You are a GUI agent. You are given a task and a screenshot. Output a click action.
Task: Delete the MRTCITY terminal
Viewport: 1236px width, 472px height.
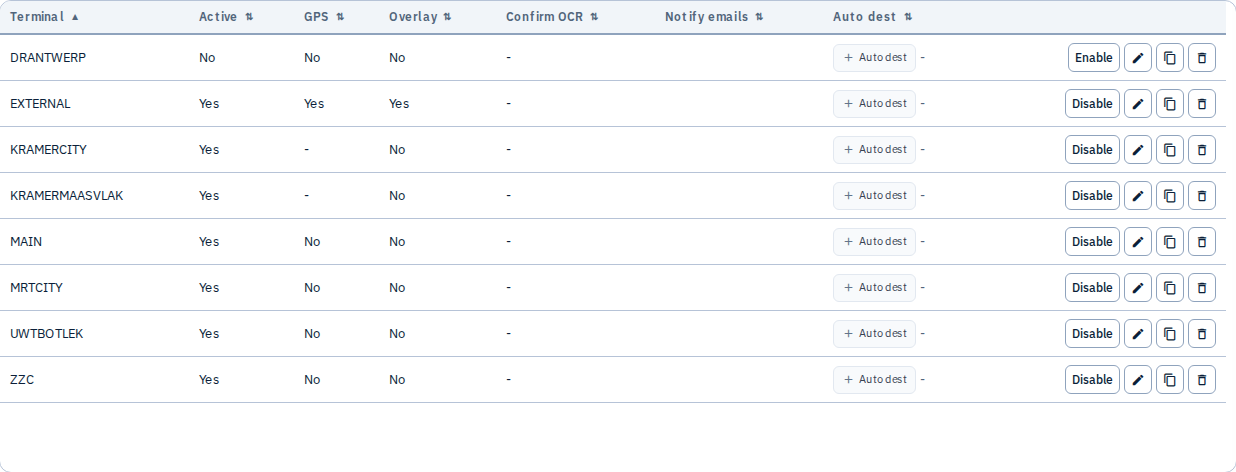click(x=1201, y=288)
